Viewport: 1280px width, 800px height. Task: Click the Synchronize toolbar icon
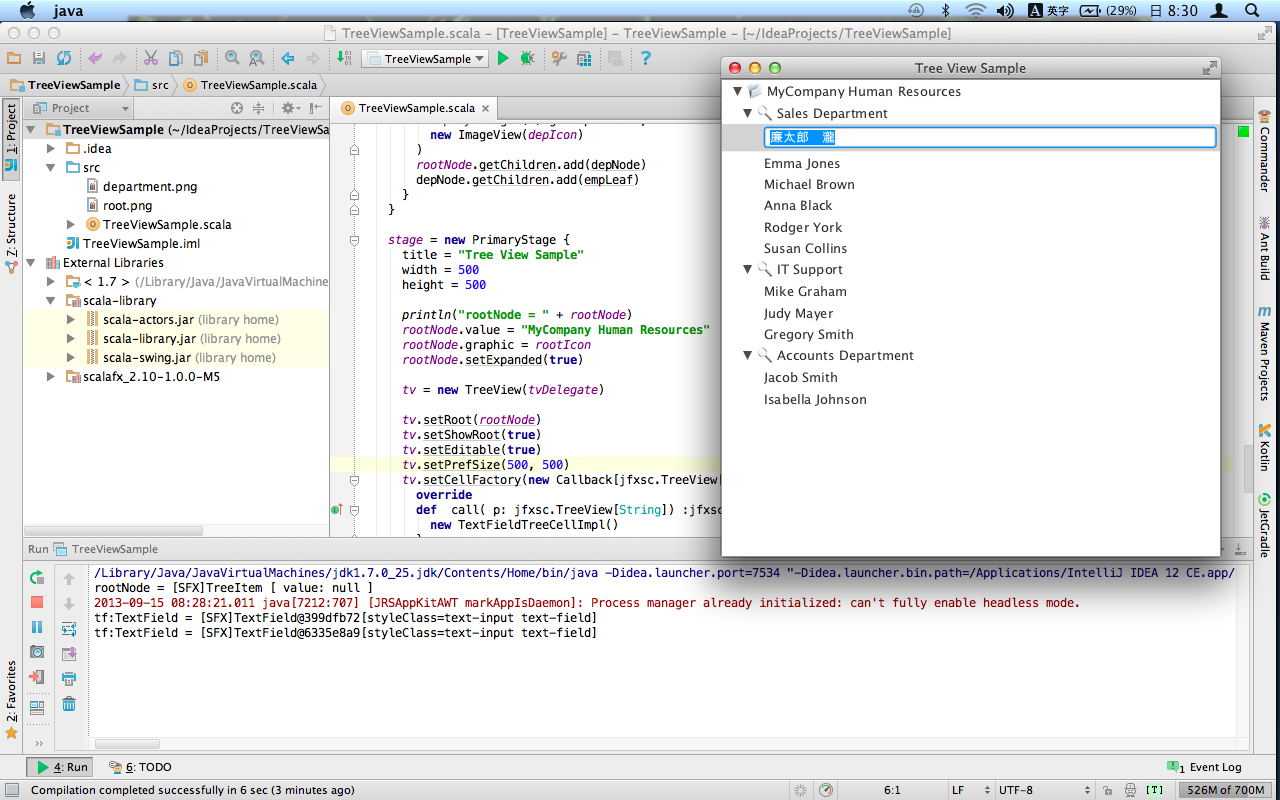coord(64,59)
